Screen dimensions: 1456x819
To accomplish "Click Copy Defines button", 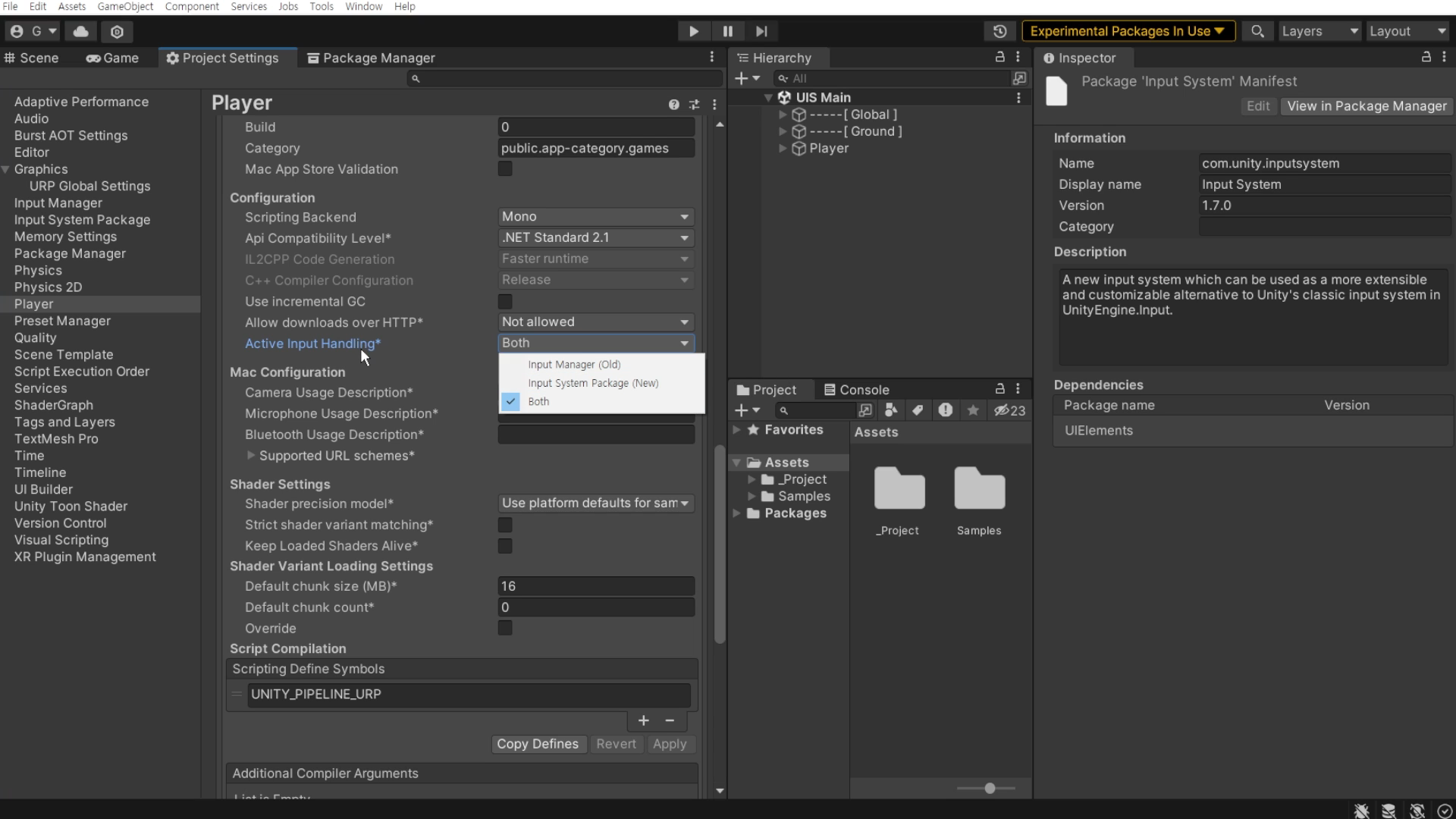I will tap(537, 744).
